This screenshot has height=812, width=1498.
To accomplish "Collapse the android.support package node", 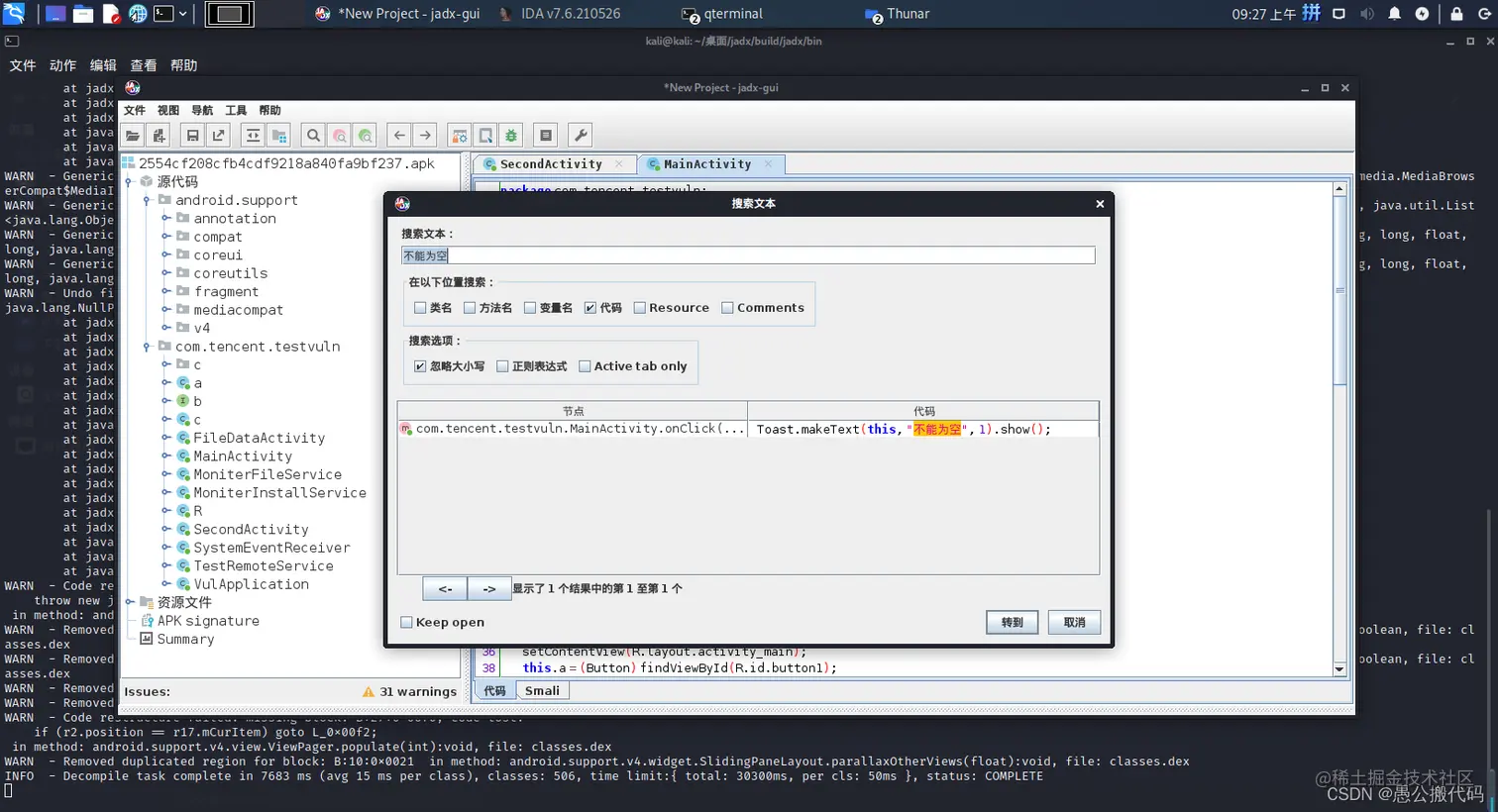I will click(x=147, y=200).
